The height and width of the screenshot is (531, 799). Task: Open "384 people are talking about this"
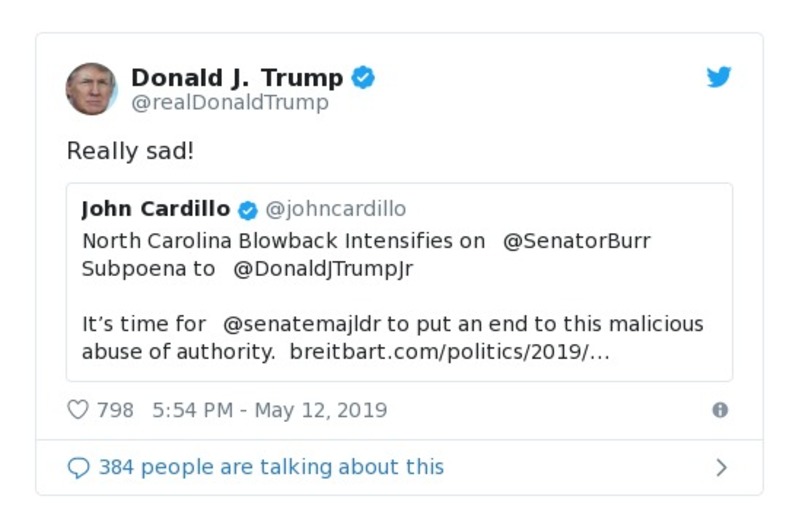click(x=271, y=467)
